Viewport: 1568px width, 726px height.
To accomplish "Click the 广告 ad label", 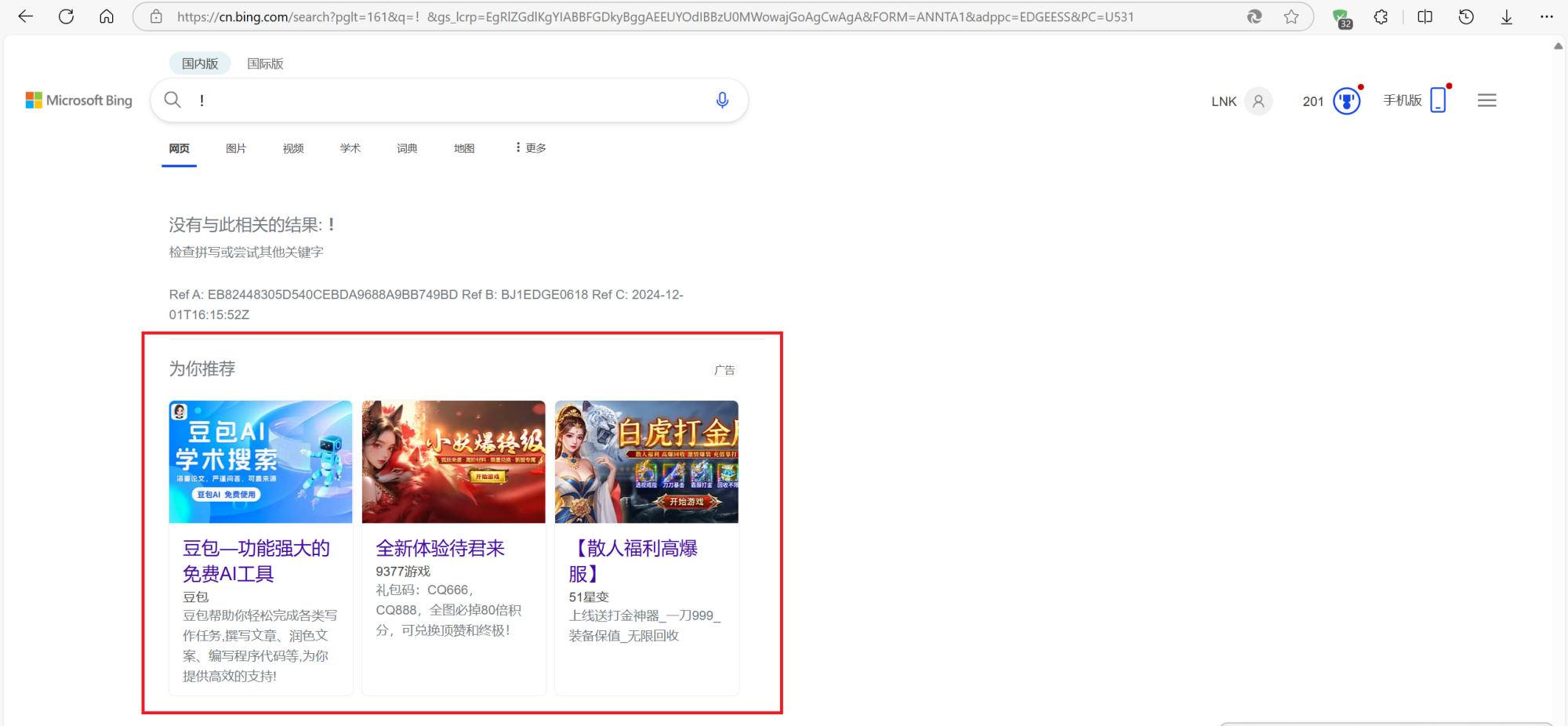I will coord(724,370).
